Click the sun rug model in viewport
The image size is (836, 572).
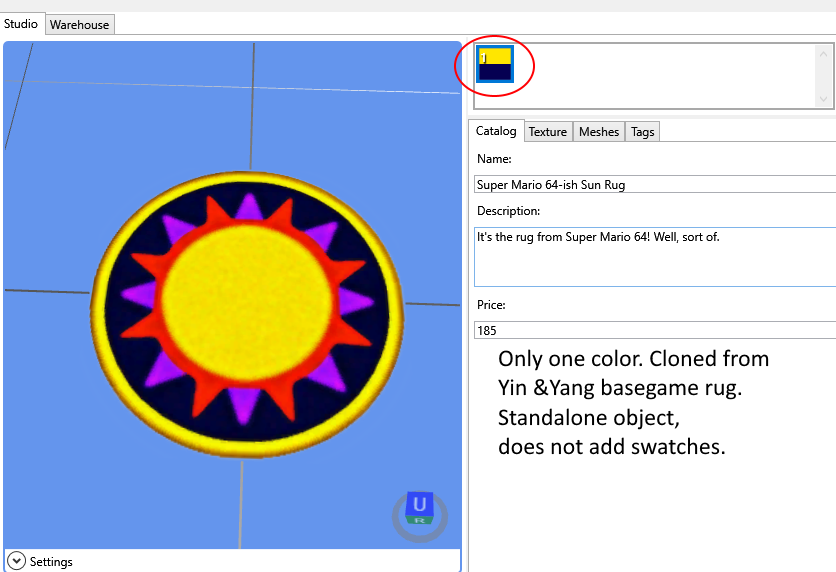click(x=248, y=308)
